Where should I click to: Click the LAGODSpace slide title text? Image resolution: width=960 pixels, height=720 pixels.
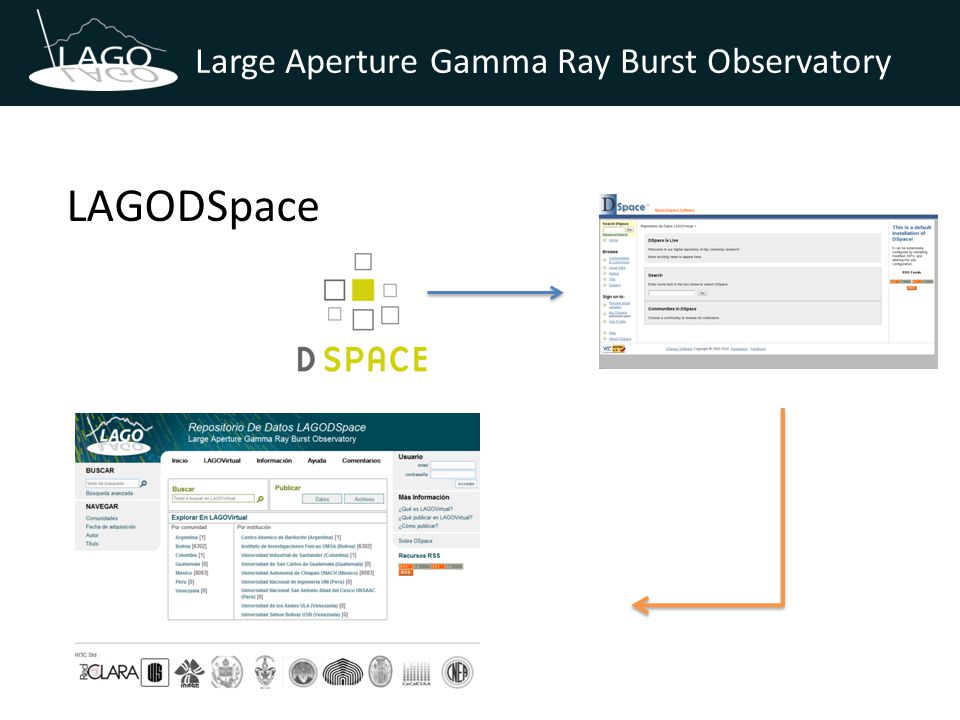[x=193, y=207]
